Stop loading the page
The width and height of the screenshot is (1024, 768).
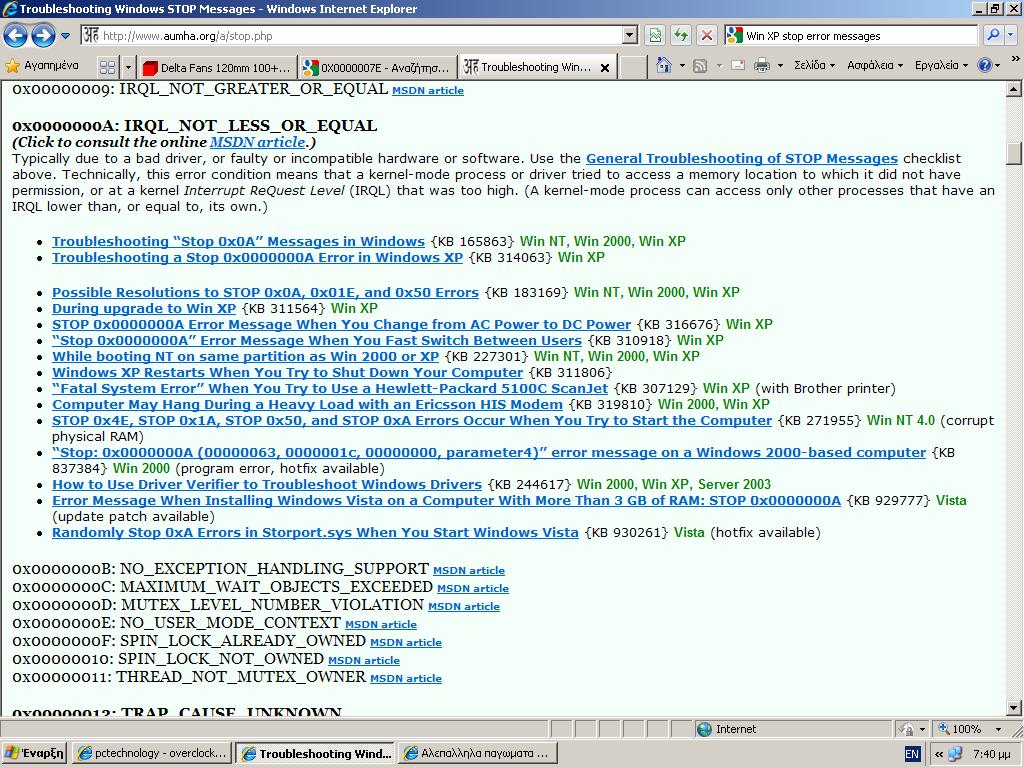click(707, 35)
